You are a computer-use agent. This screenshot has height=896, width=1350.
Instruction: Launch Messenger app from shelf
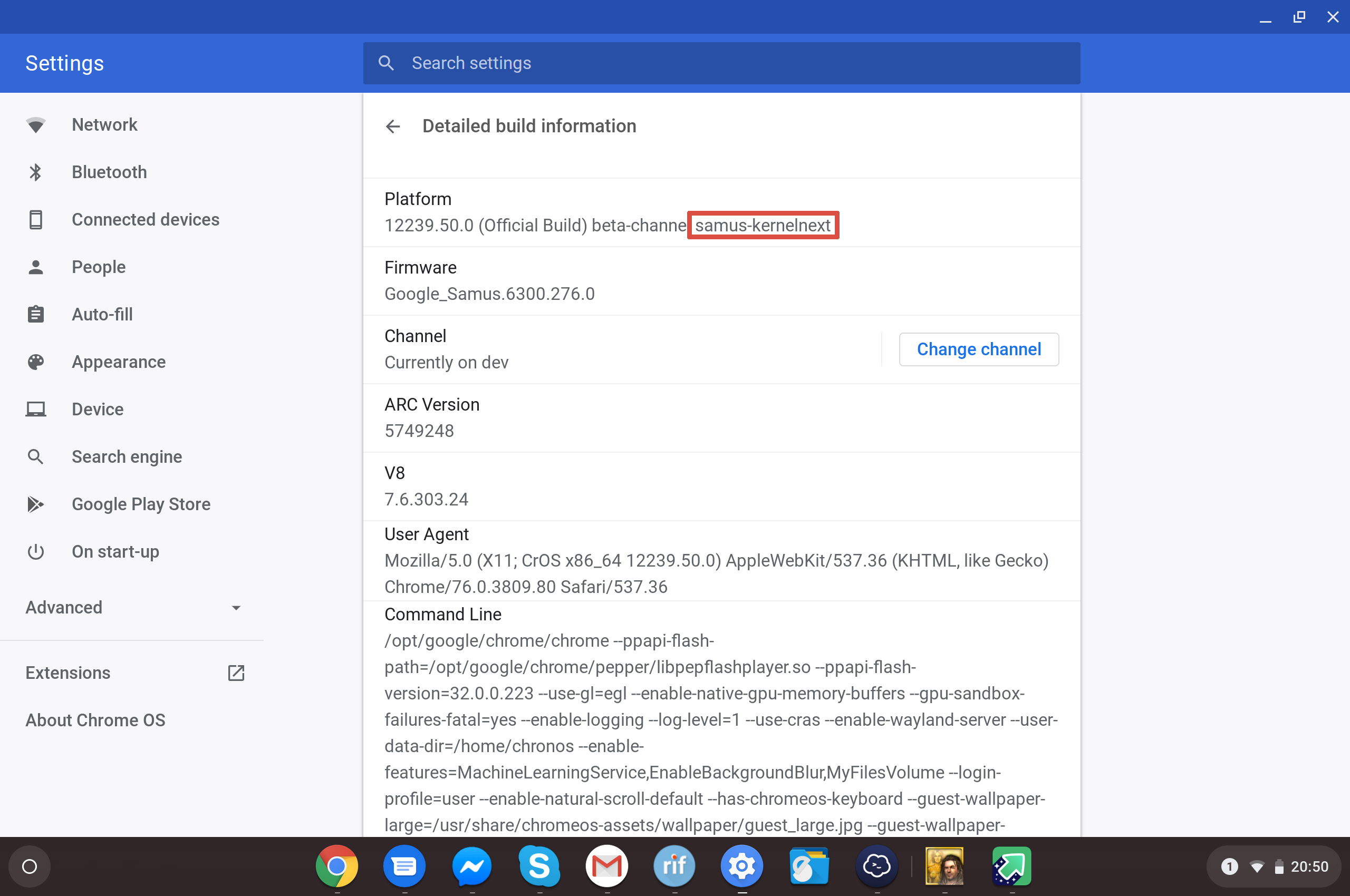pos(471,866)
